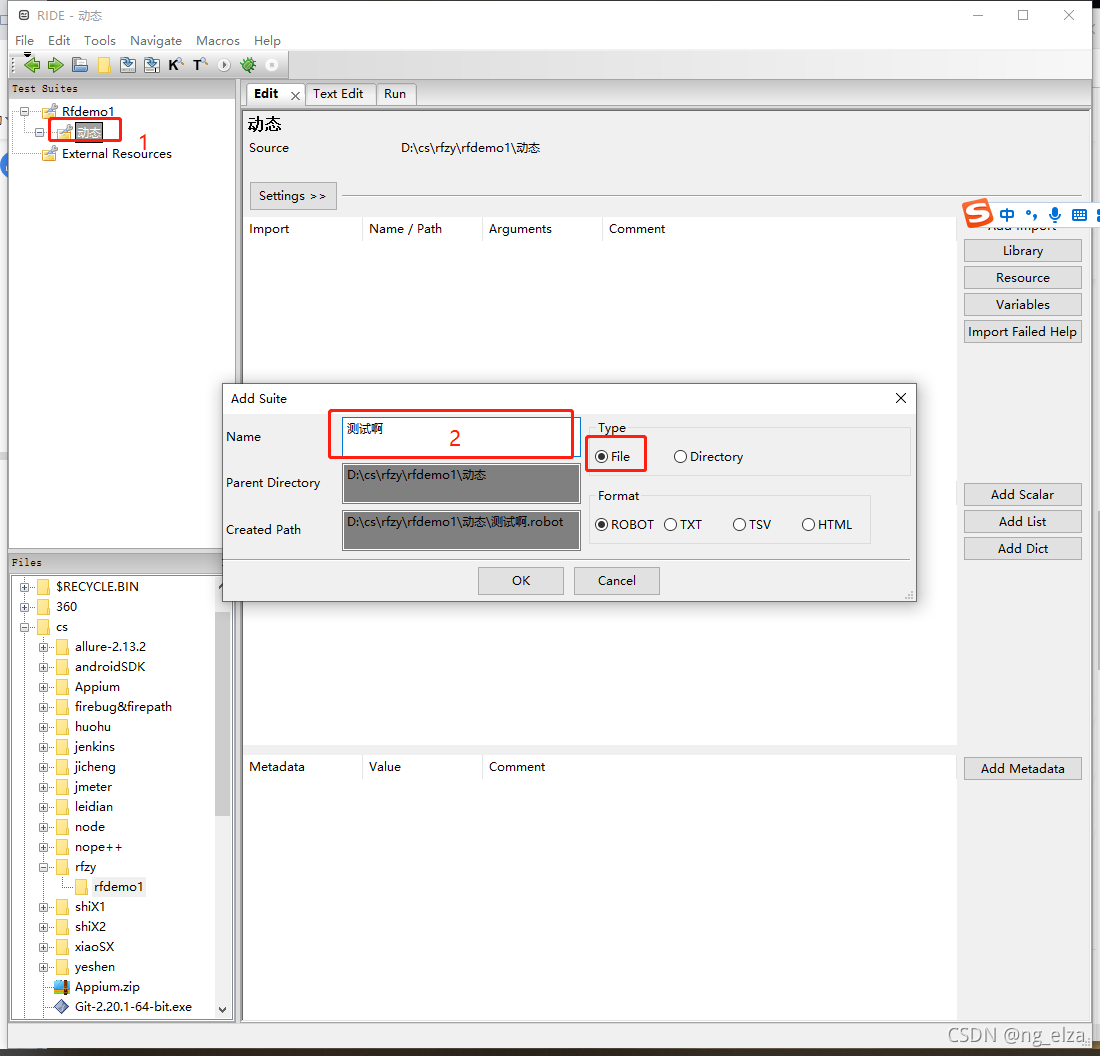
Task: Click the Git-2.20.1-64-bit.exe file icon
Action: (62, 1006)
